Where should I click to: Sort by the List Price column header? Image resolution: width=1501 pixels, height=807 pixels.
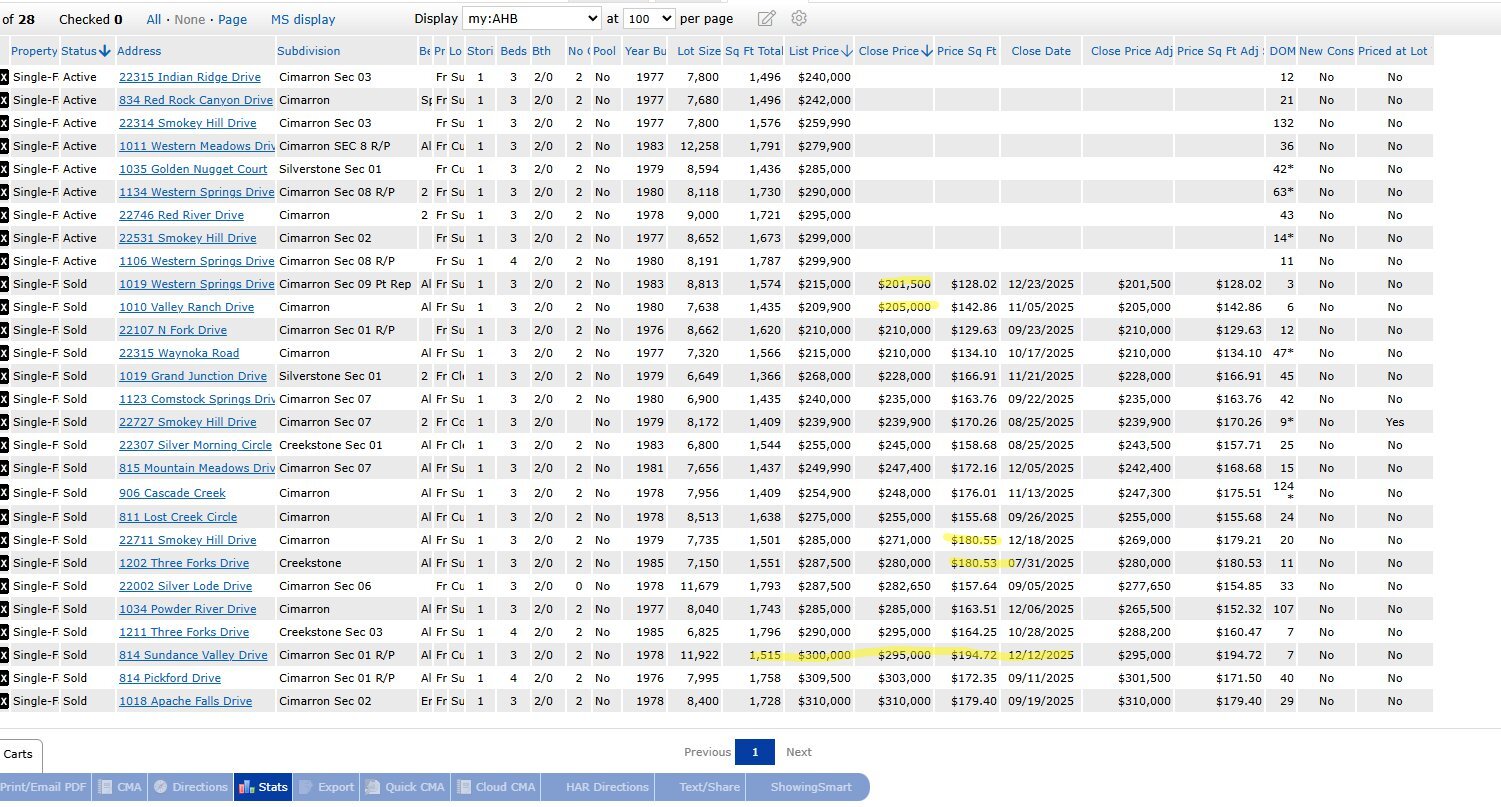point(818,51)
